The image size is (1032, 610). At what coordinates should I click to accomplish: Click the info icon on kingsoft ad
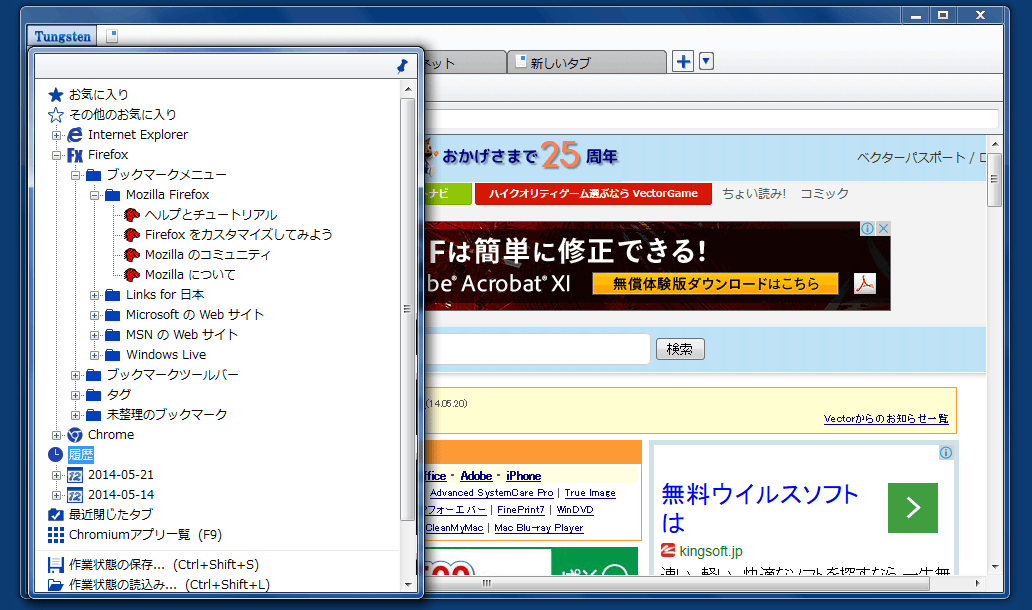946,453
